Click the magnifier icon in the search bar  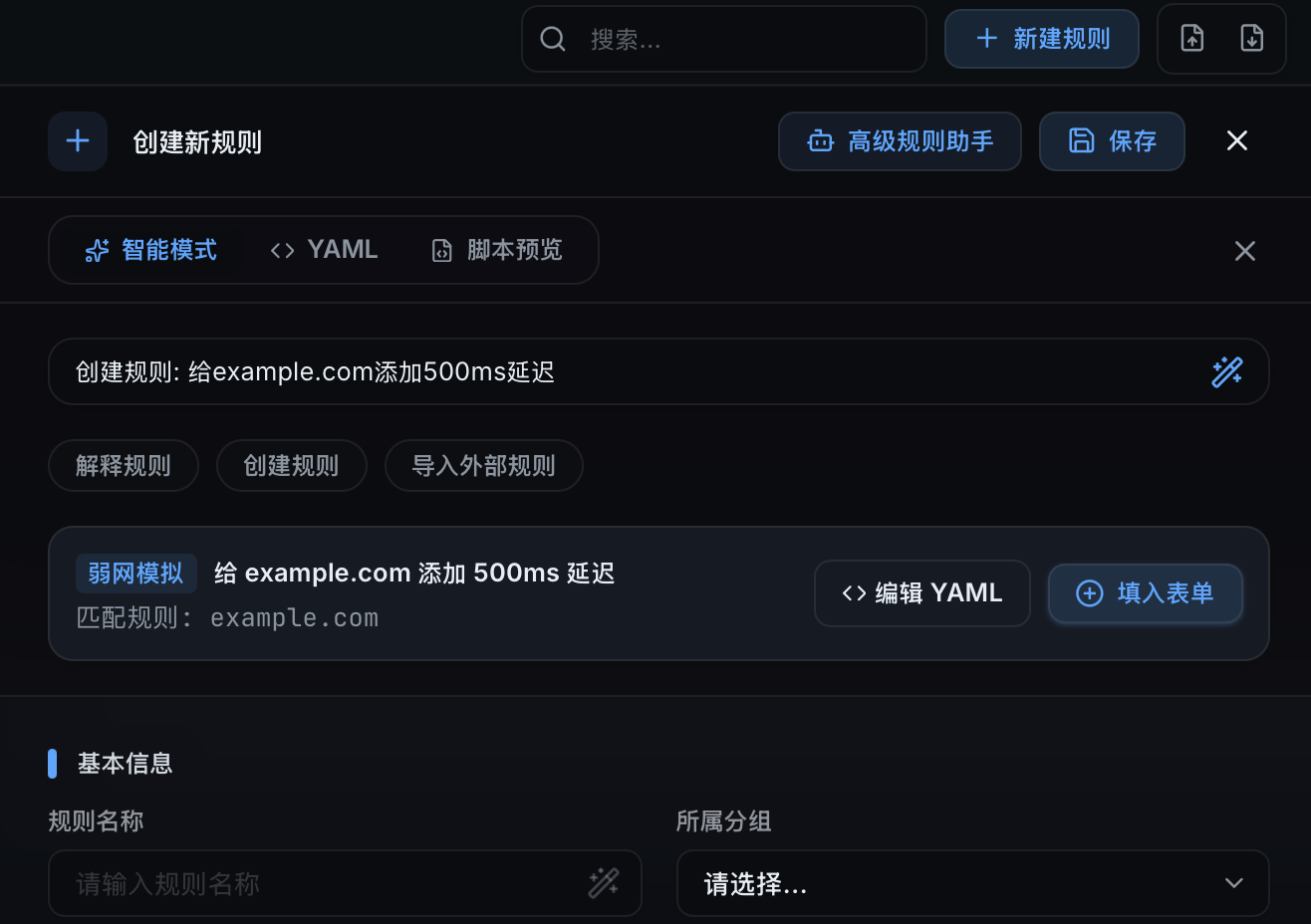click(x=553, y=39)
